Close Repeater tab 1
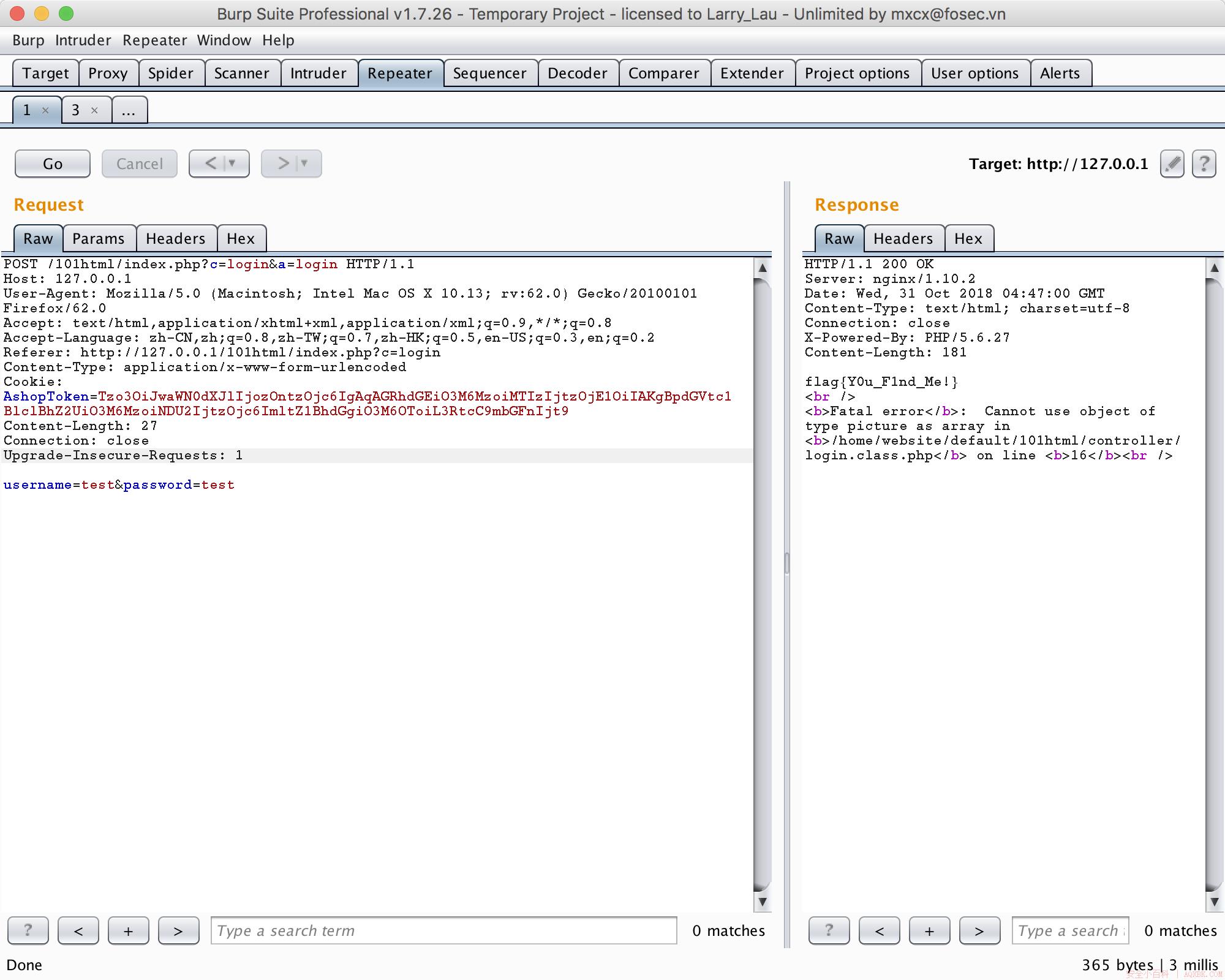The height and width of the screenshot is (980, 1225). coord(45,110)
